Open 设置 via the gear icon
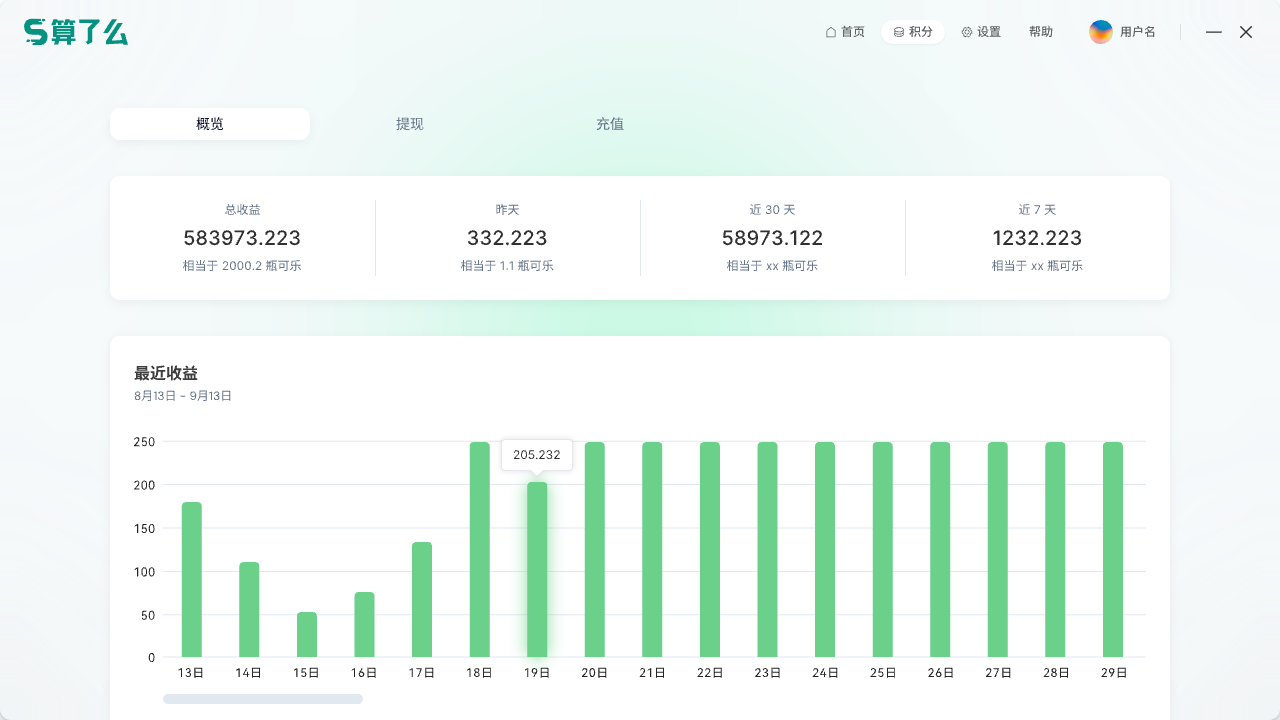 [x=967, y=32]
